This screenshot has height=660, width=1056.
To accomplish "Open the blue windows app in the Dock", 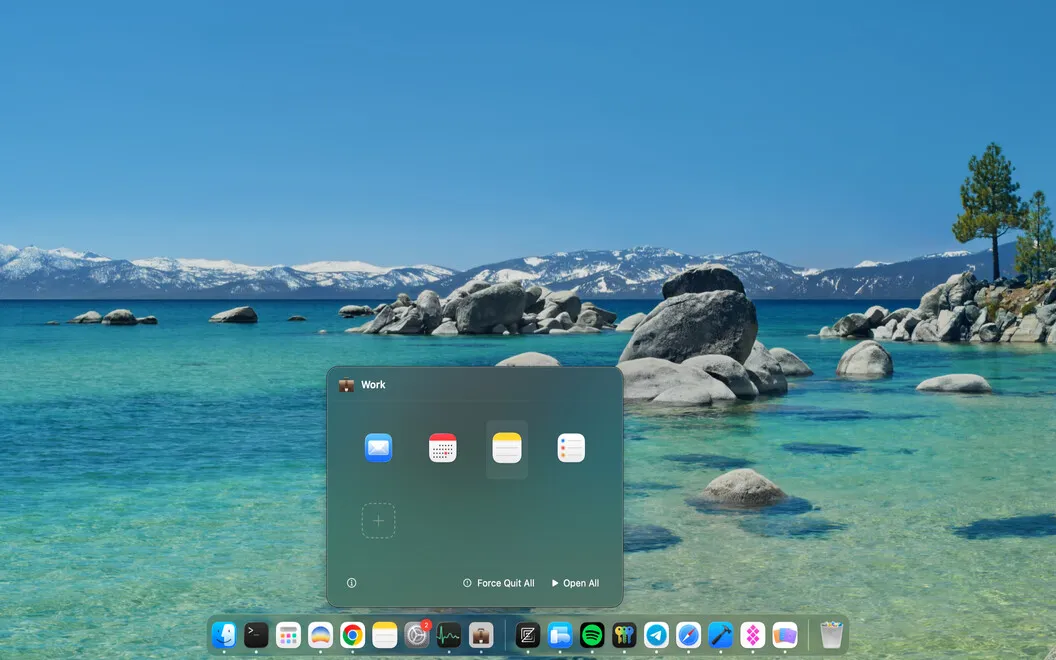I will pos(560,635).
